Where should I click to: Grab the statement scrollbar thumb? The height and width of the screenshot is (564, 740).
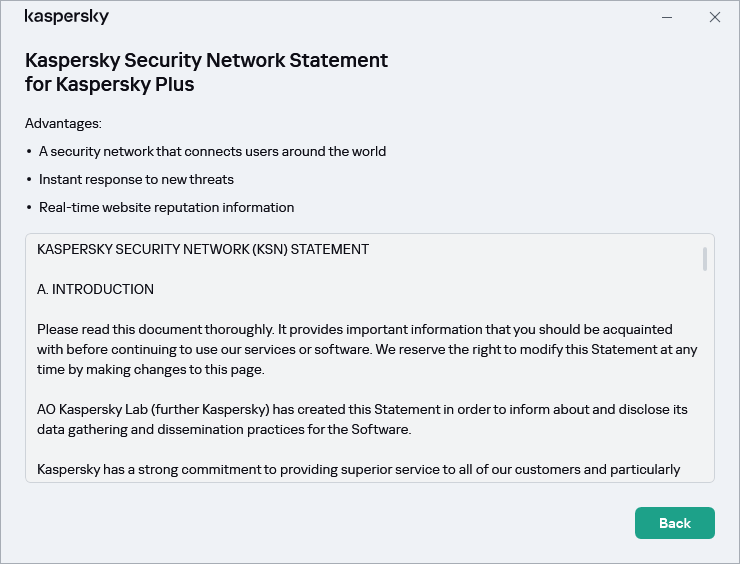[705, 258]
